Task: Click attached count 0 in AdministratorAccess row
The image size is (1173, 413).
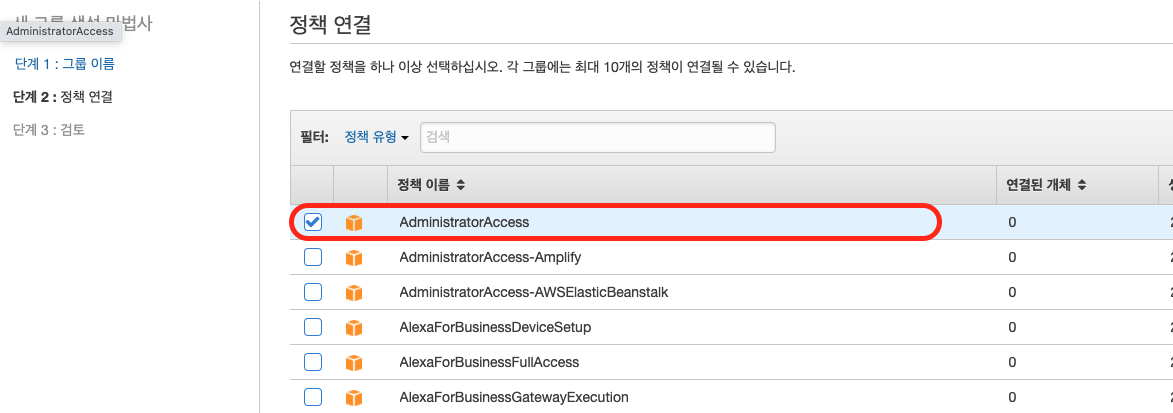Action: coord(1012,222)
